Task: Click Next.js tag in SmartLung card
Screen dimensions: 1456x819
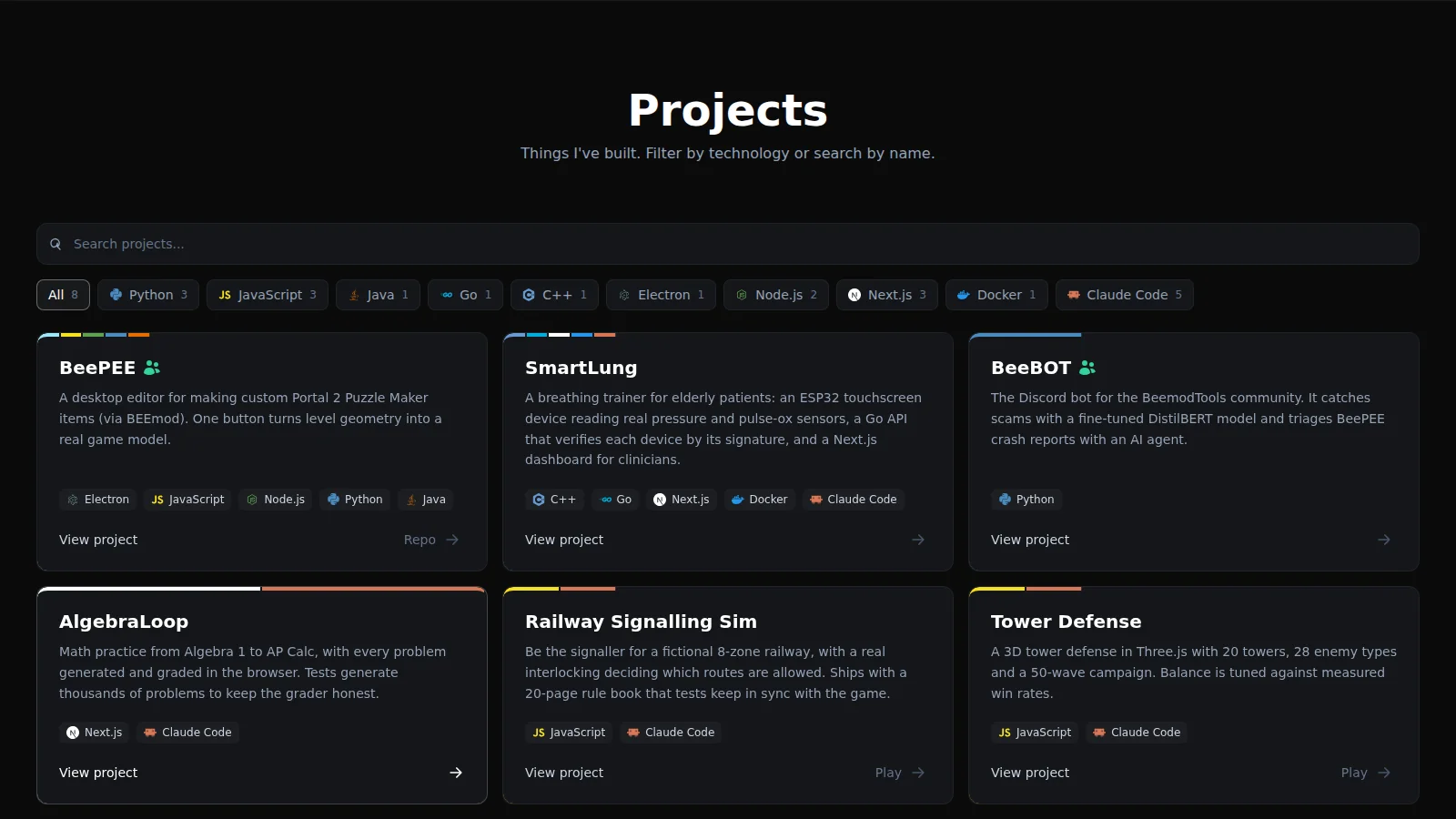Action: coord(682,500)
